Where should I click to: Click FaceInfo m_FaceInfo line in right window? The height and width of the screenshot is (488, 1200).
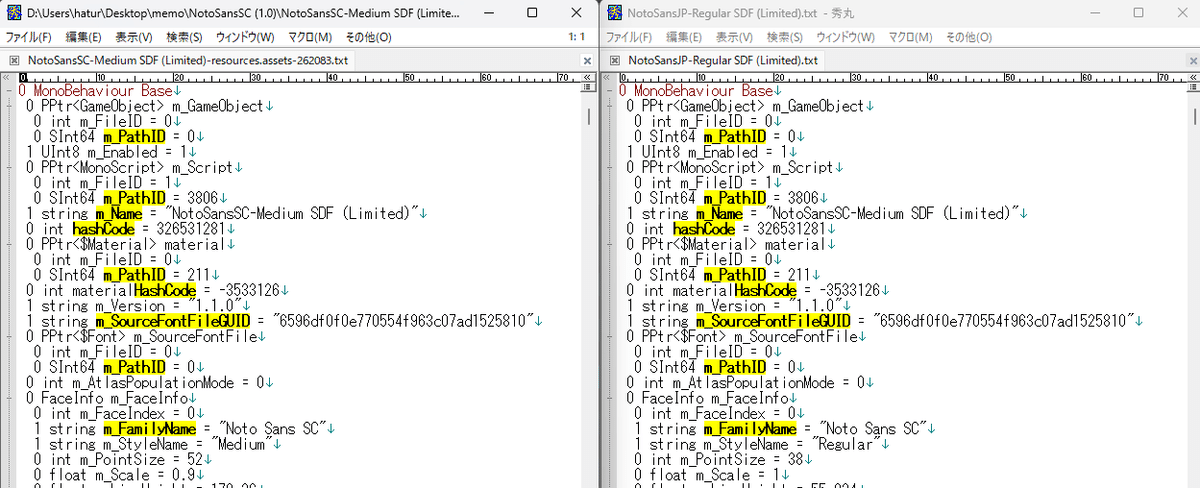click(x=710, y=396)
